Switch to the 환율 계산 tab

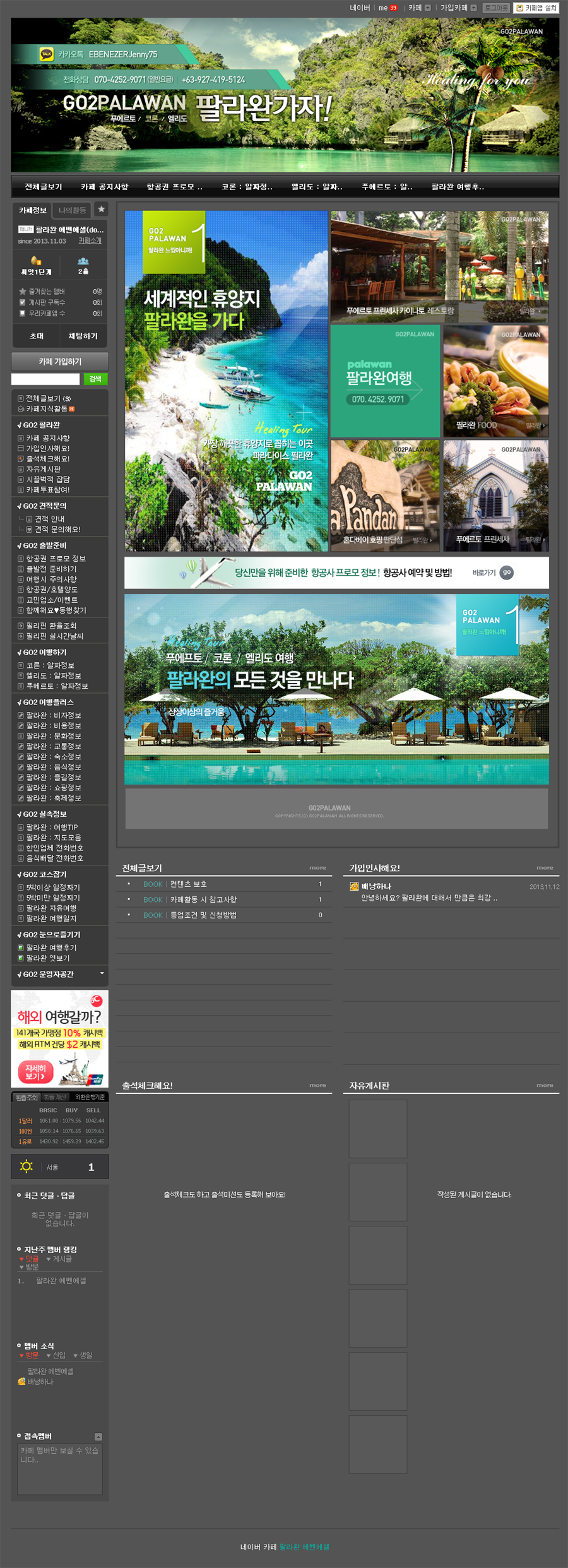click(x=55, y=1097)
